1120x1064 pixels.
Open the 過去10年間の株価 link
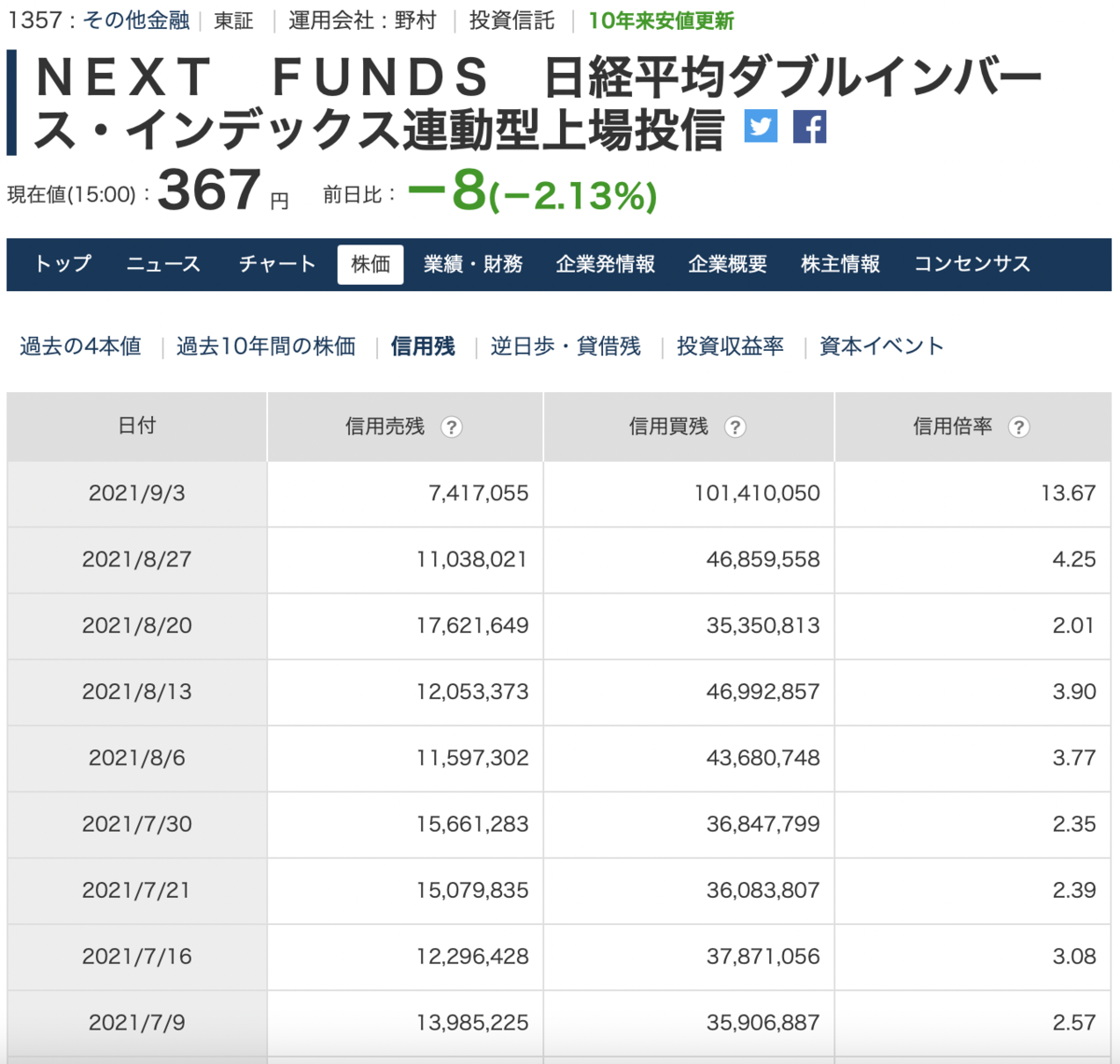pyautogui.click(x=266, y=346)
